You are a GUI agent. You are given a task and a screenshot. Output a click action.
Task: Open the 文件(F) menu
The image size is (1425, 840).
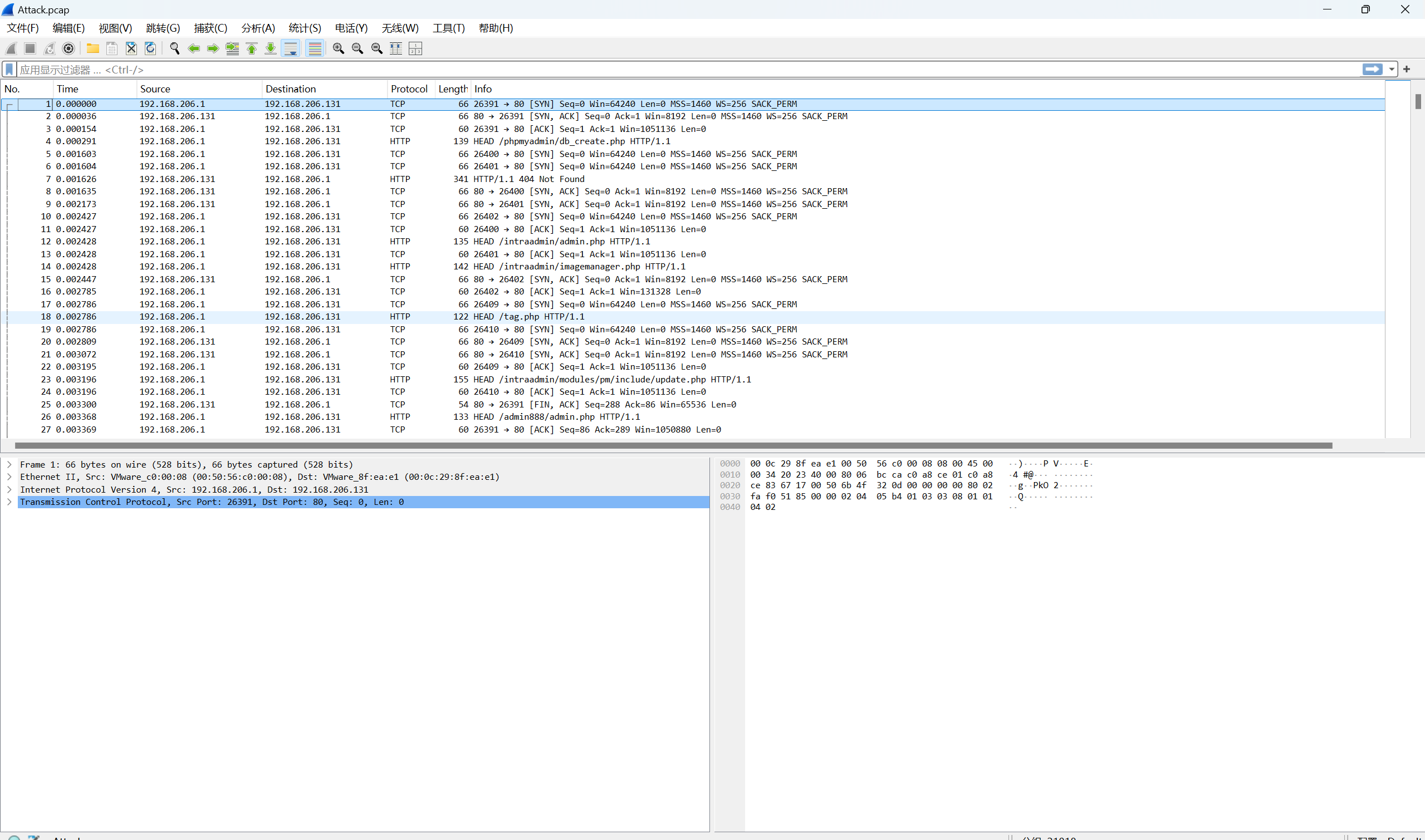tap(23, 28)
